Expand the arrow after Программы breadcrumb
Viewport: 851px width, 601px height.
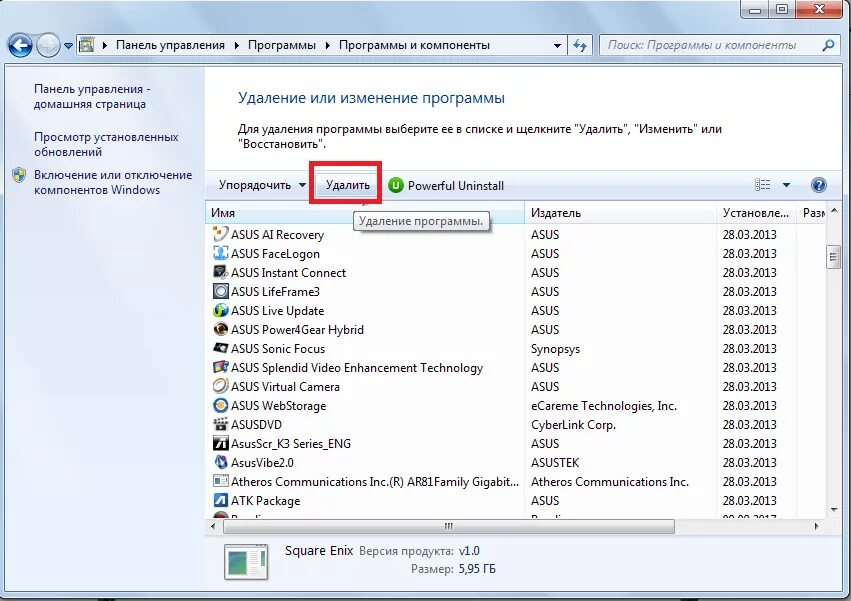[327, 46]
